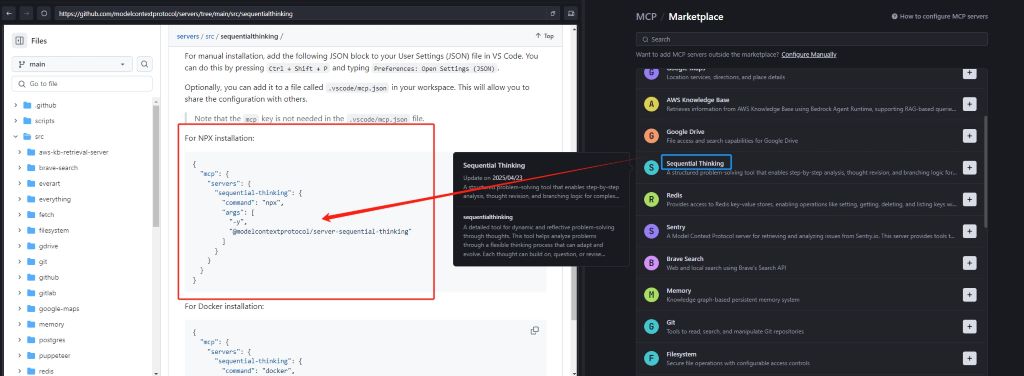Expand the filesystem folder chevron
Image resolution: width=1024 pixels, height=376 pixels.
(21, 230)
